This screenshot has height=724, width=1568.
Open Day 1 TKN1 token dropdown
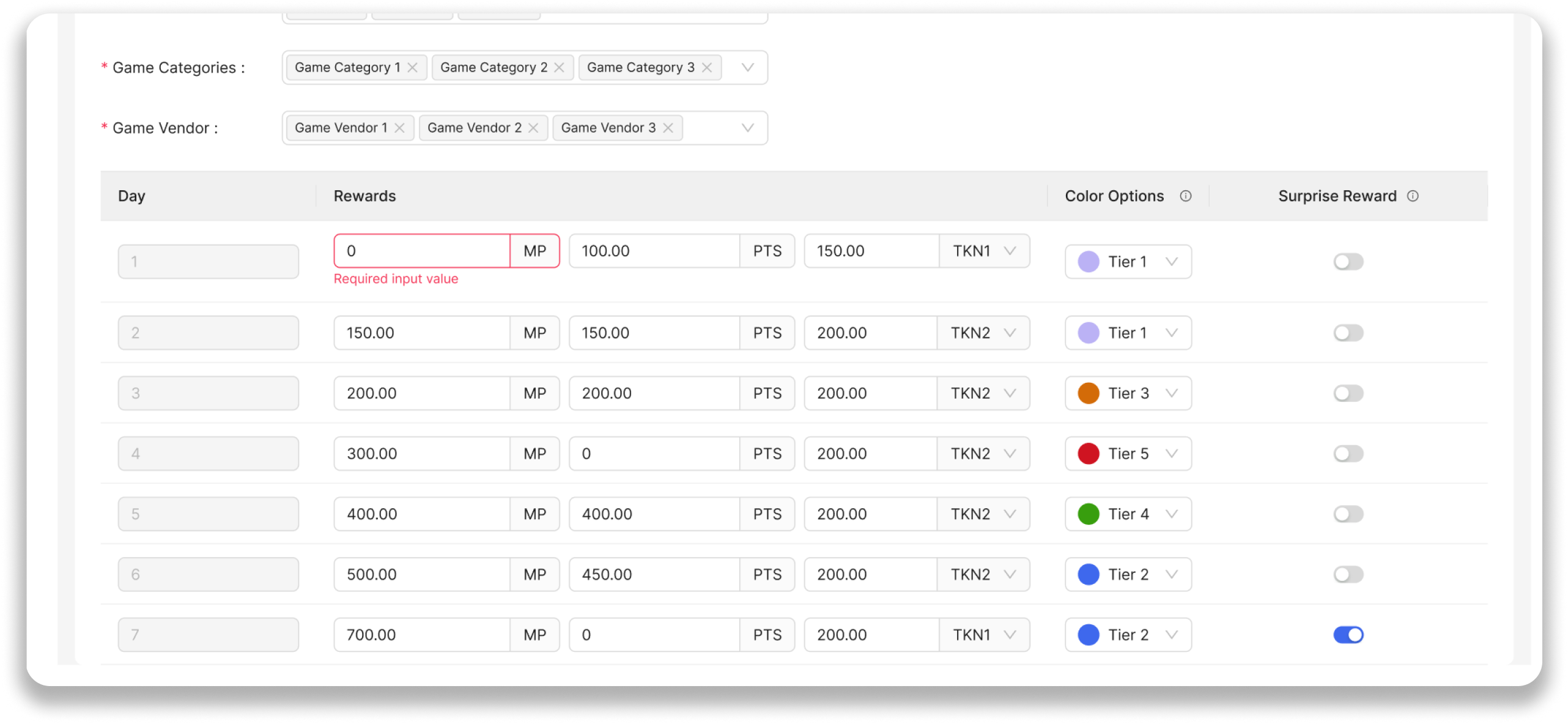pos(984,251)
